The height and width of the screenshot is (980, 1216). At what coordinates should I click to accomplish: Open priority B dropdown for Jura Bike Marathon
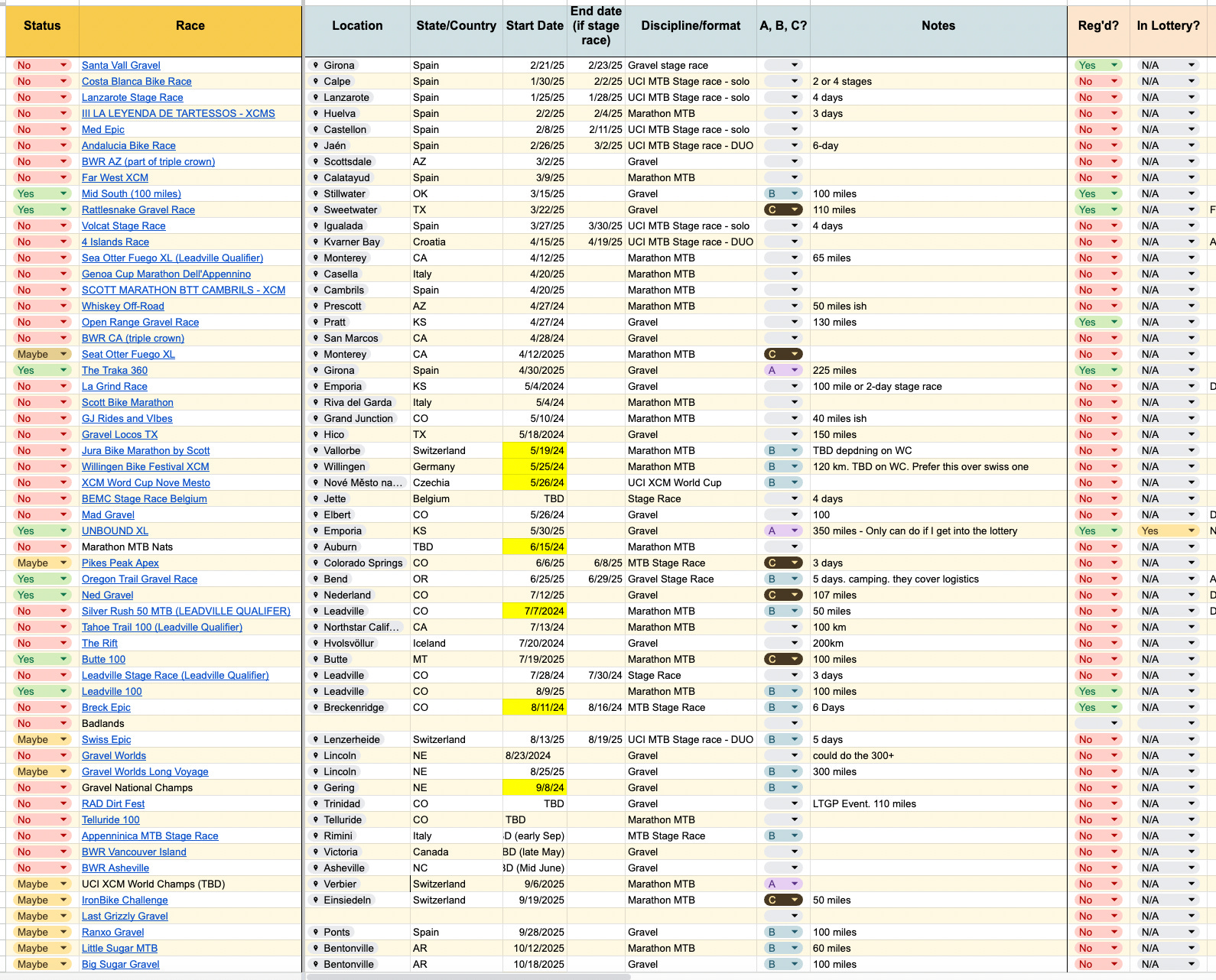[783, 450]
